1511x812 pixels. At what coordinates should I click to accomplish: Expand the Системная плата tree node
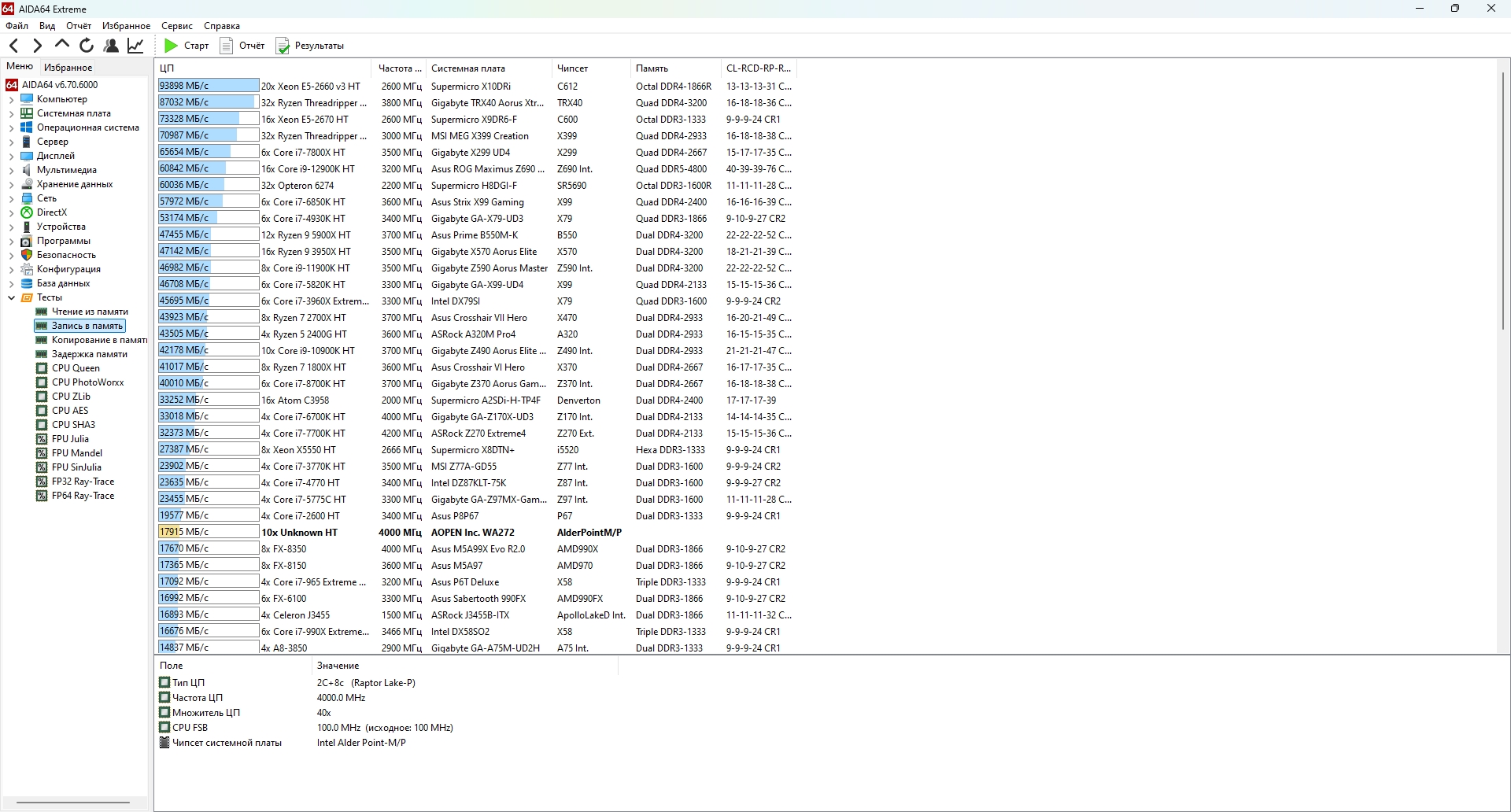(11, 114)
